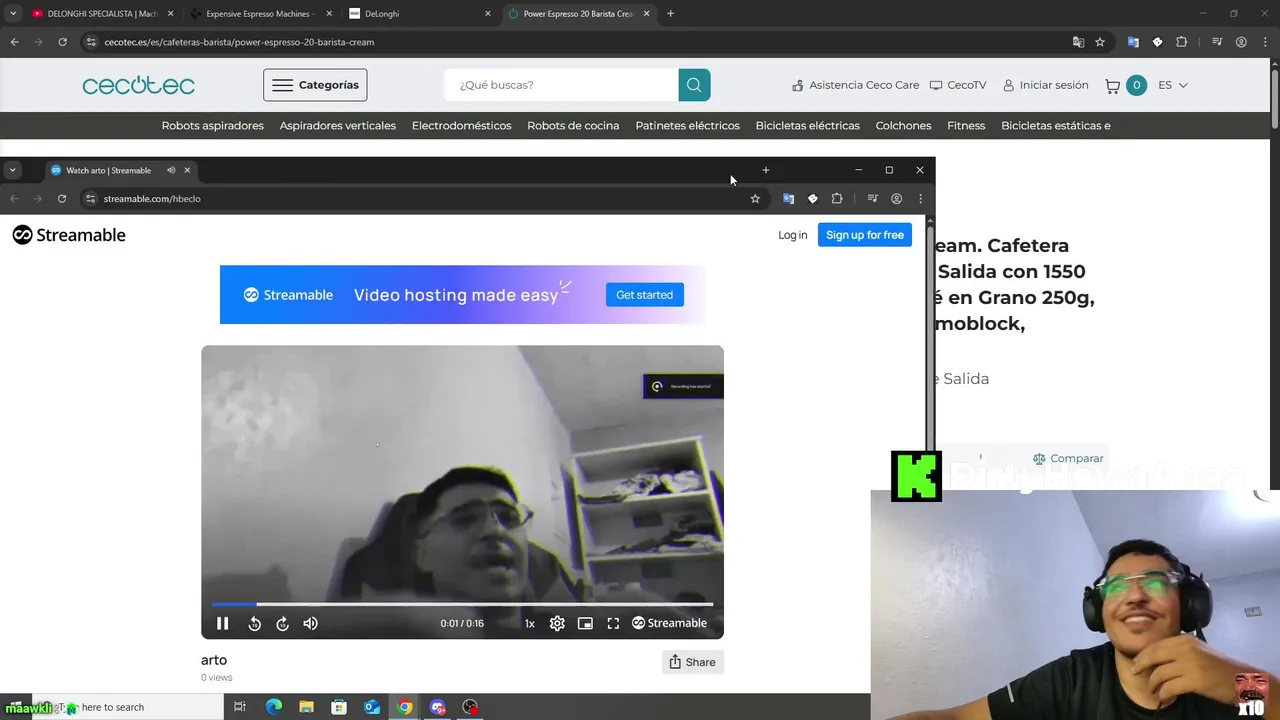Image resolution: width=1280 pixels, height=720 pixels.
Task: Click the Streamable logo in player controls
Action: pos(670,623)
